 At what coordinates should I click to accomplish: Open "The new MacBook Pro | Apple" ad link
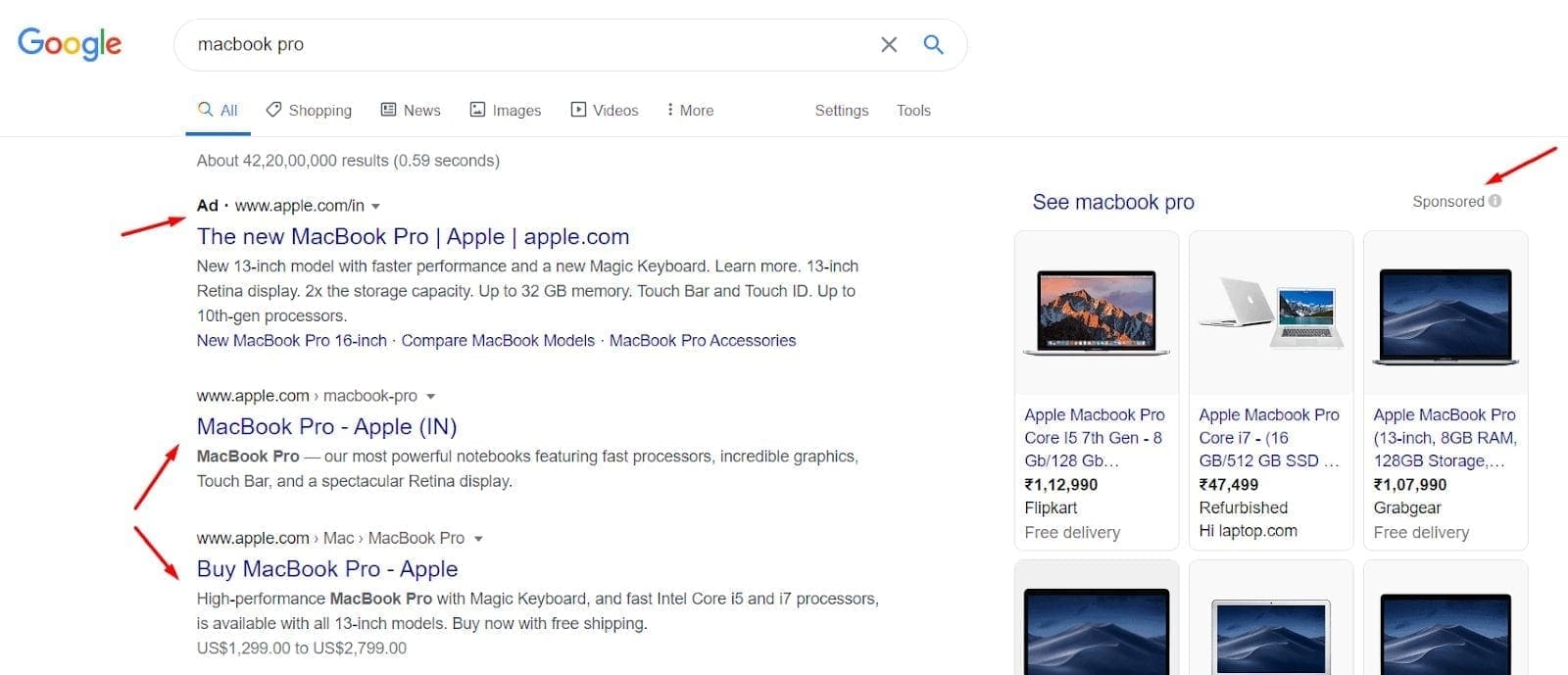[413, 236]
